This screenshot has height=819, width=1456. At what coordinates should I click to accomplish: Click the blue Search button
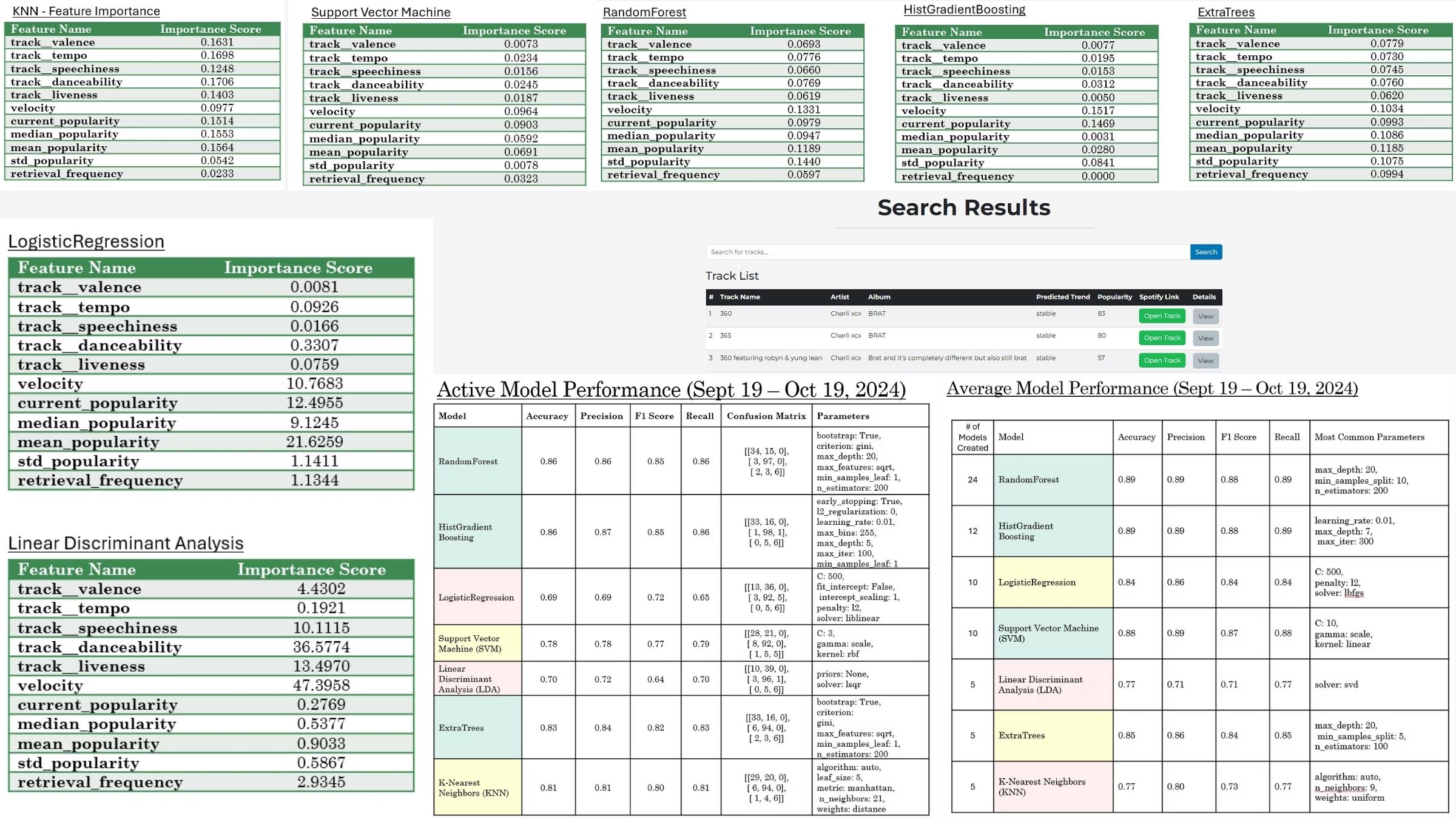[x=1205, y=252]
